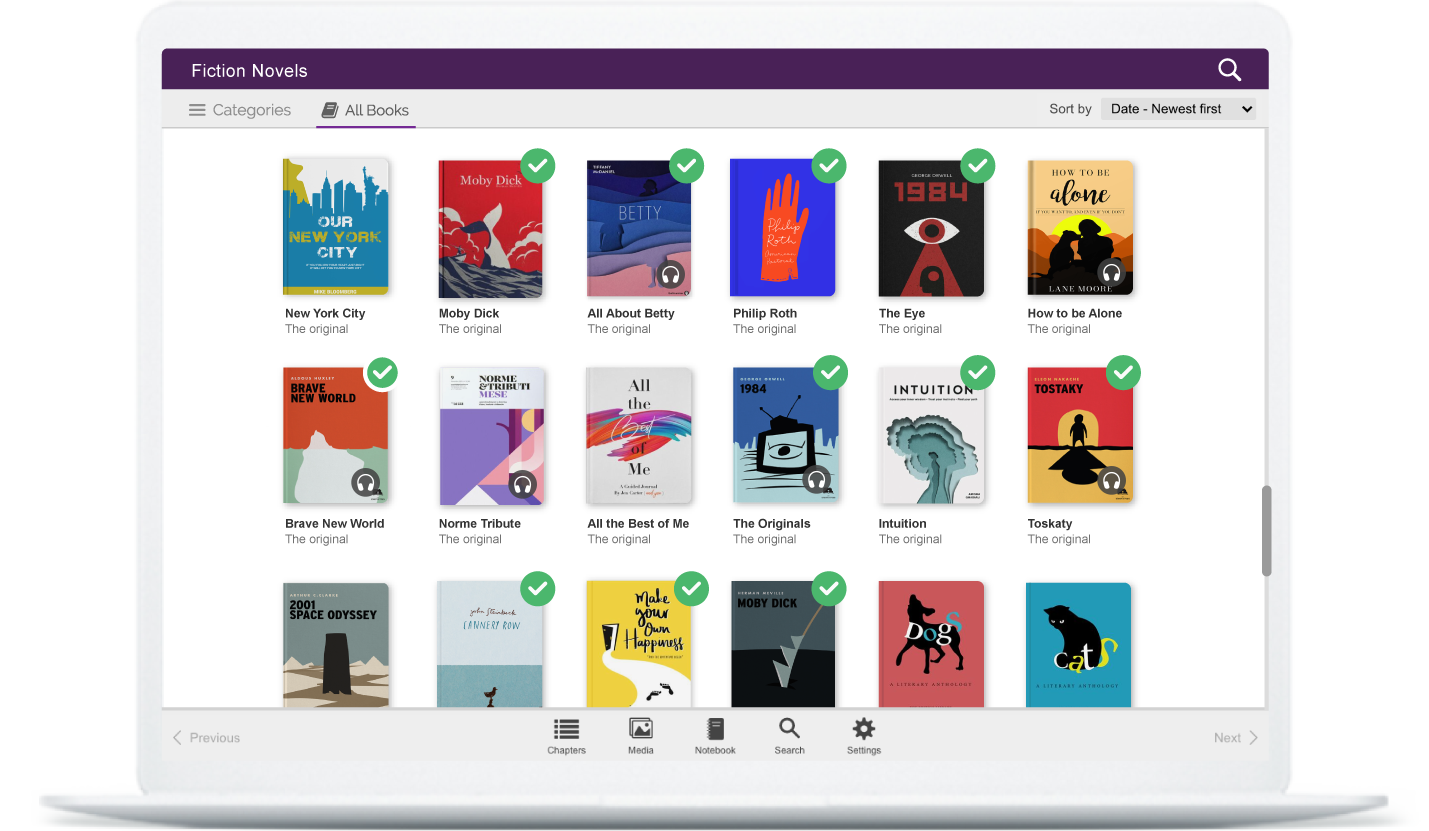1429x831 pixels.
Task: Click the 'Sort by' label
Action: [x=1070, y=109]
